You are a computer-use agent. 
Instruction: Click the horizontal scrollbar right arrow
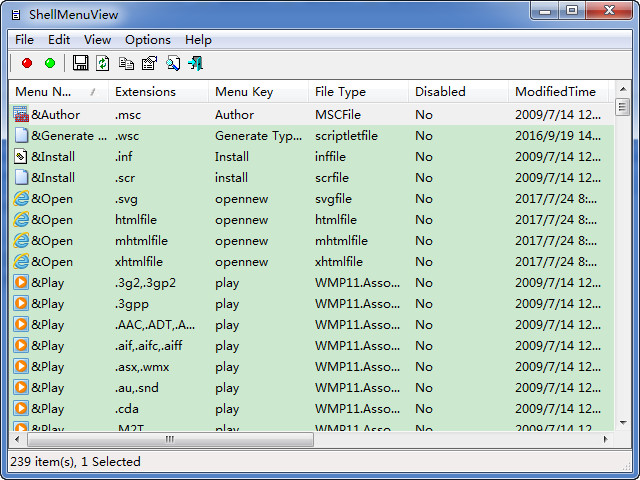click(605, 439)
